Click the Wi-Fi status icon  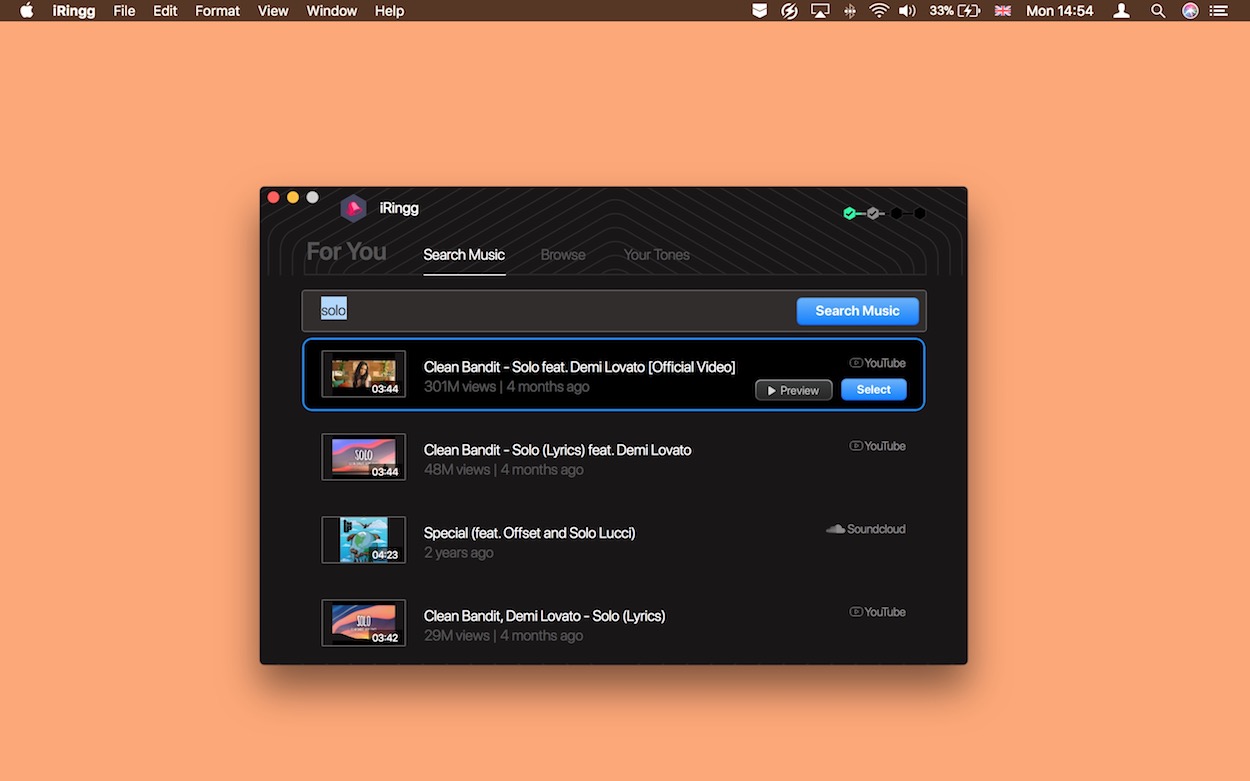879,11
